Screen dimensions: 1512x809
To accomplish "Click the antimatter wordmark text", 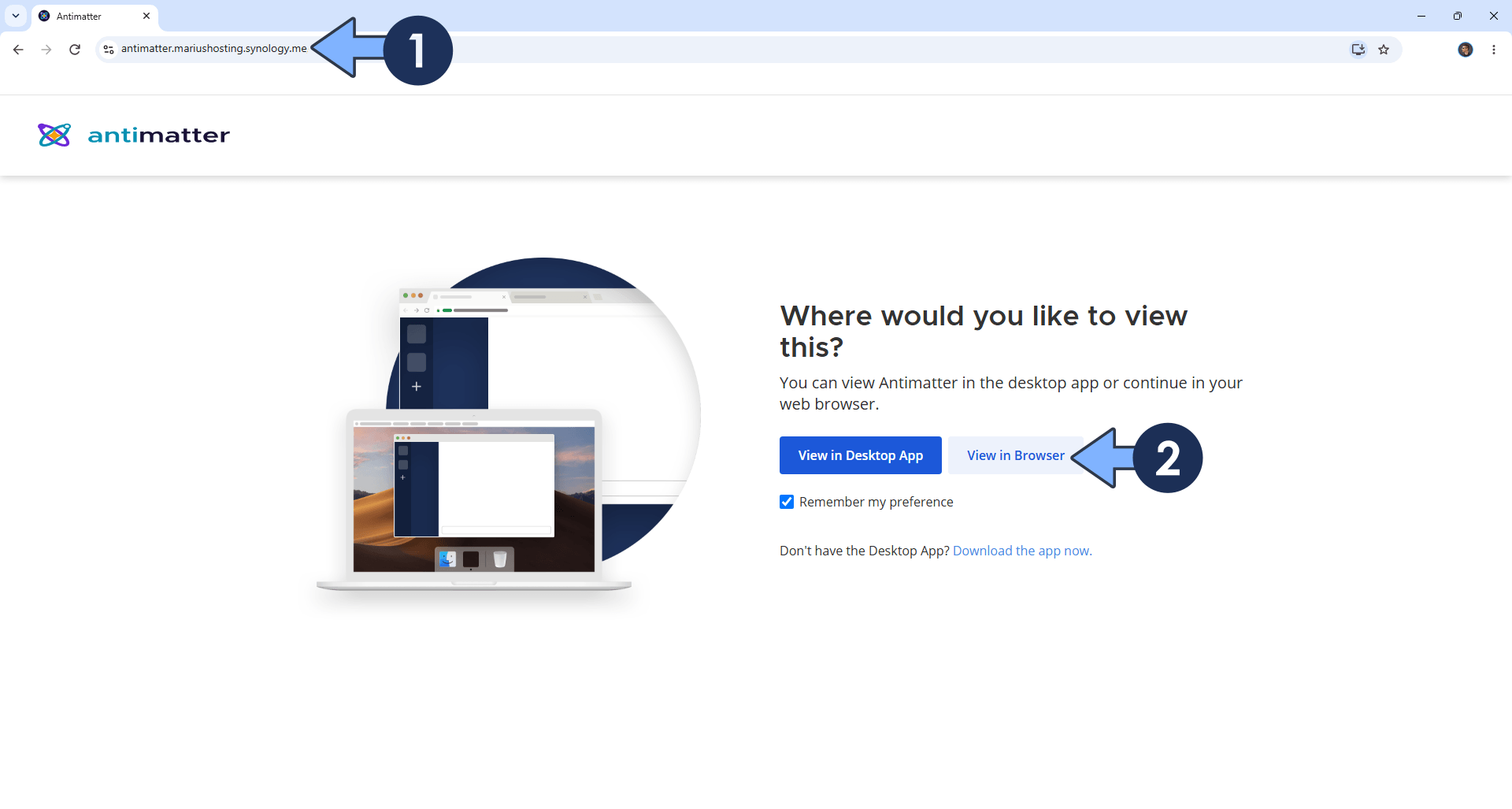I will click(159, 135).
